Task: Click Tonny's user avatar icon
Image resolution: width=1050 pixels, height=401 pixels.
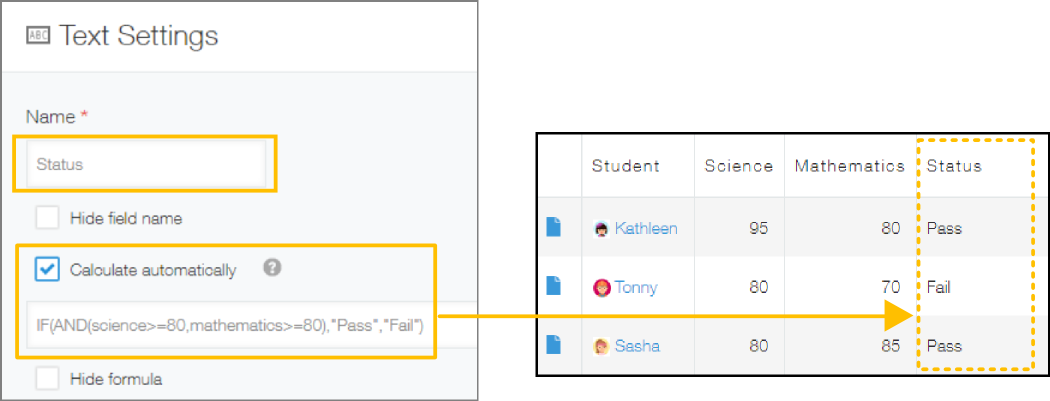Action: (x=601, y=288)
